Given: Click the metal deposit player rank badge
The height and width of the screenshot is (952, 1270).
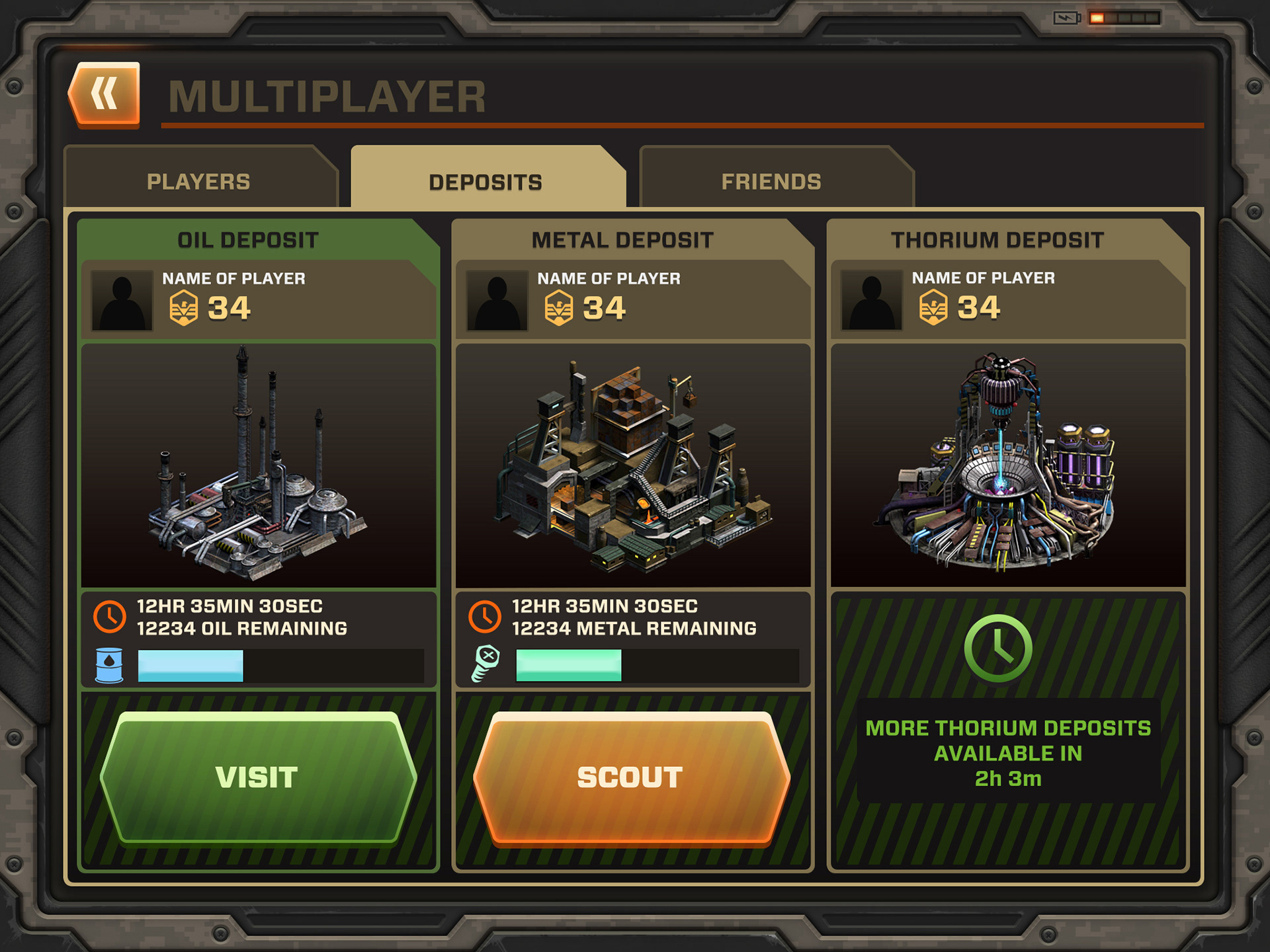Looking at the screenshot, I should click(x=559, y=308).
